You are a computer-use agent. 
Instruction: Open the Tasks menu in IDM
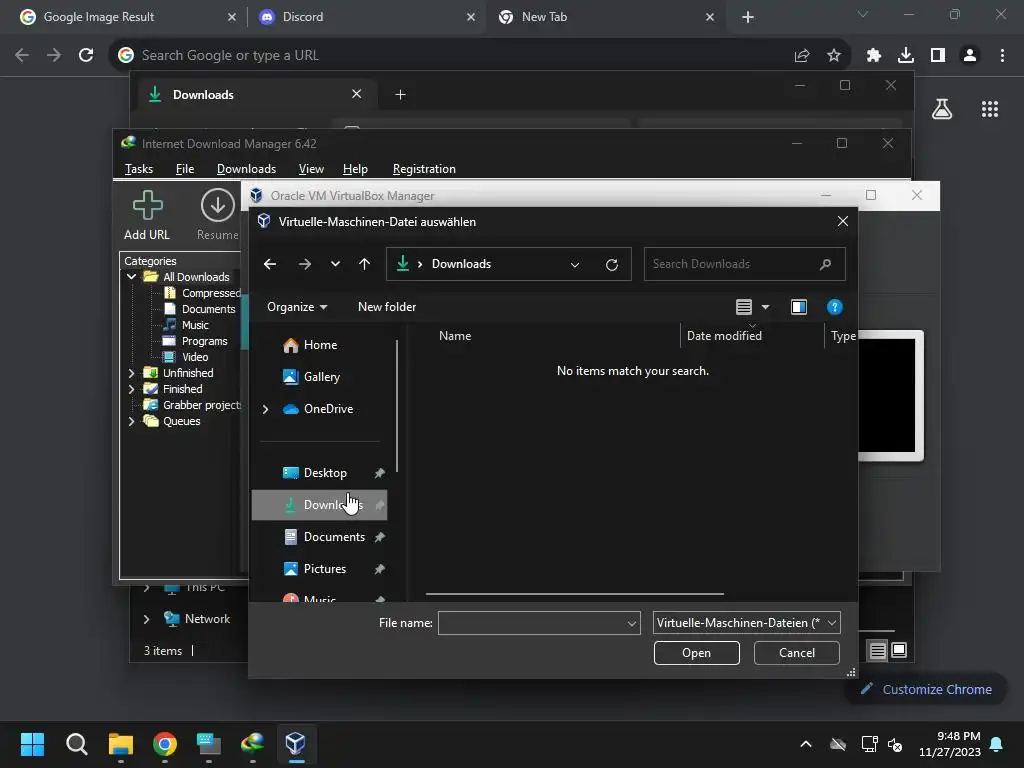click(139, 169)
